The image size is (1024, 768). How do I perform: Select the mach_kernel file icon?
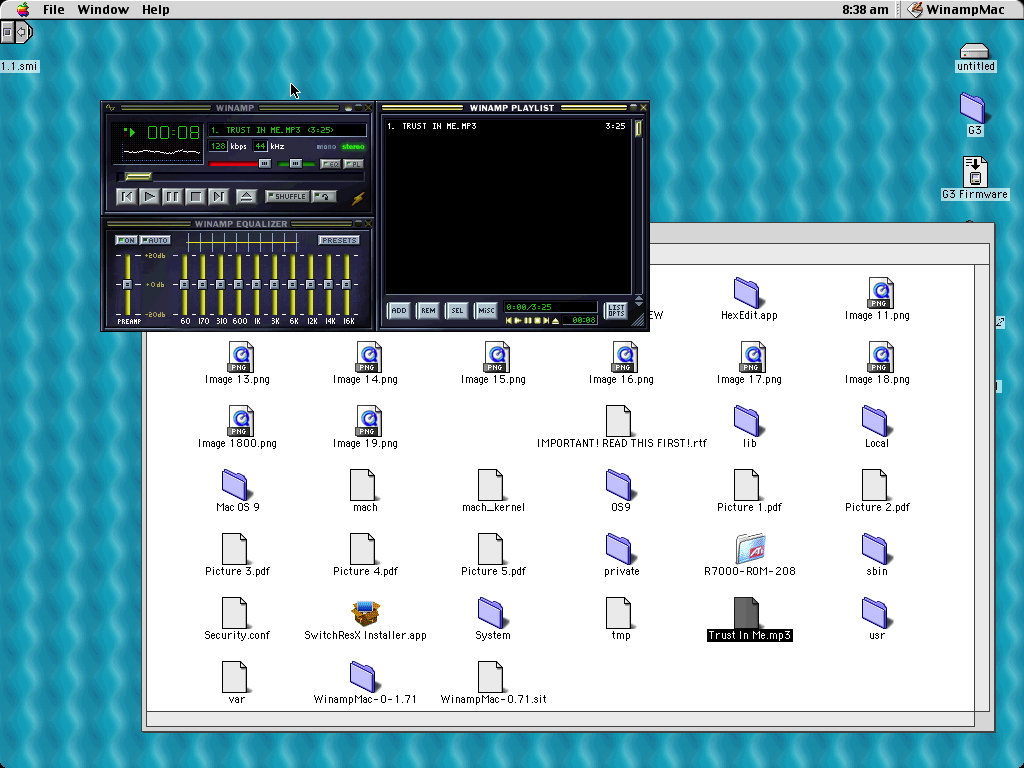point(493,490)
